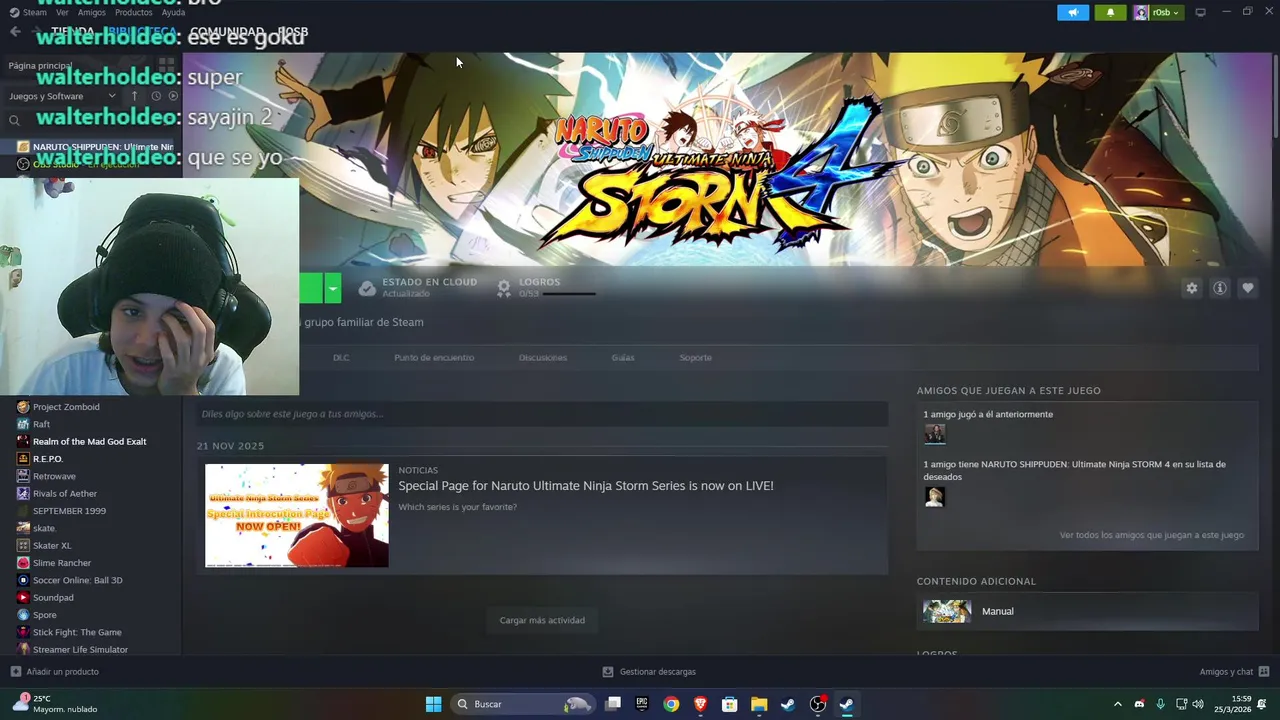Go to the COMUNIDAD section

click(227, 32)
